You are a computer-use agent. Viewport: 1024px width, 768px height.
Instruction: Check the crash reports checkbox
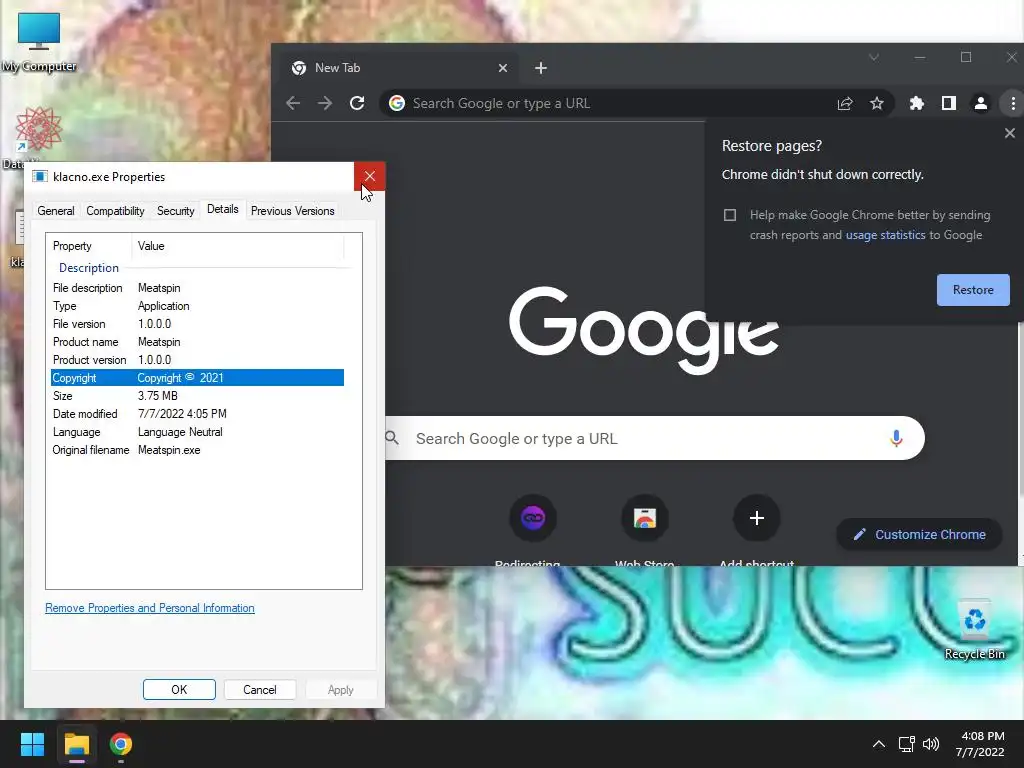pos(730,215)
